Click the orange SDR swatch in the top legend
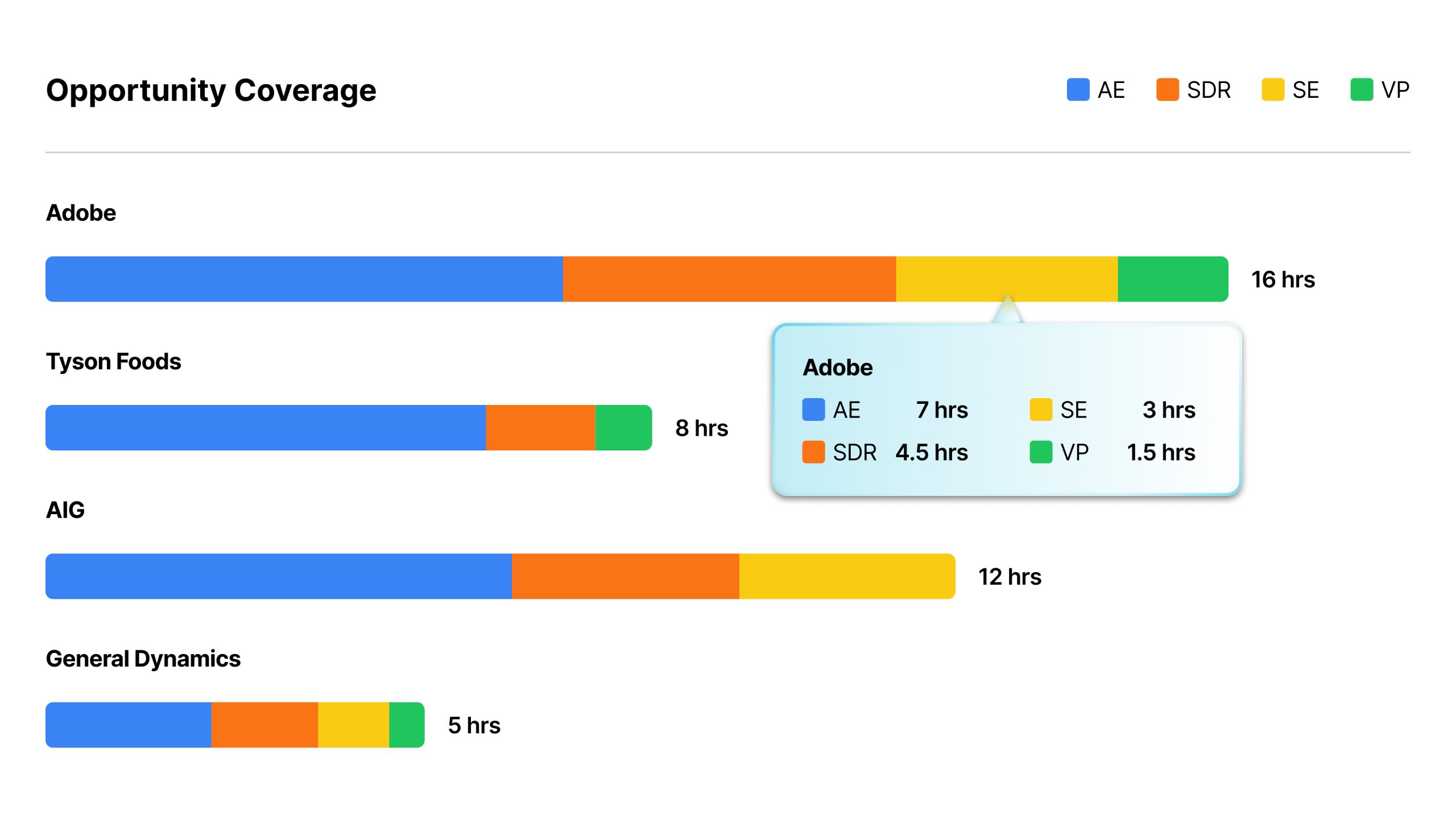This screenshot has width=1456, height=819. [1167, 90]
